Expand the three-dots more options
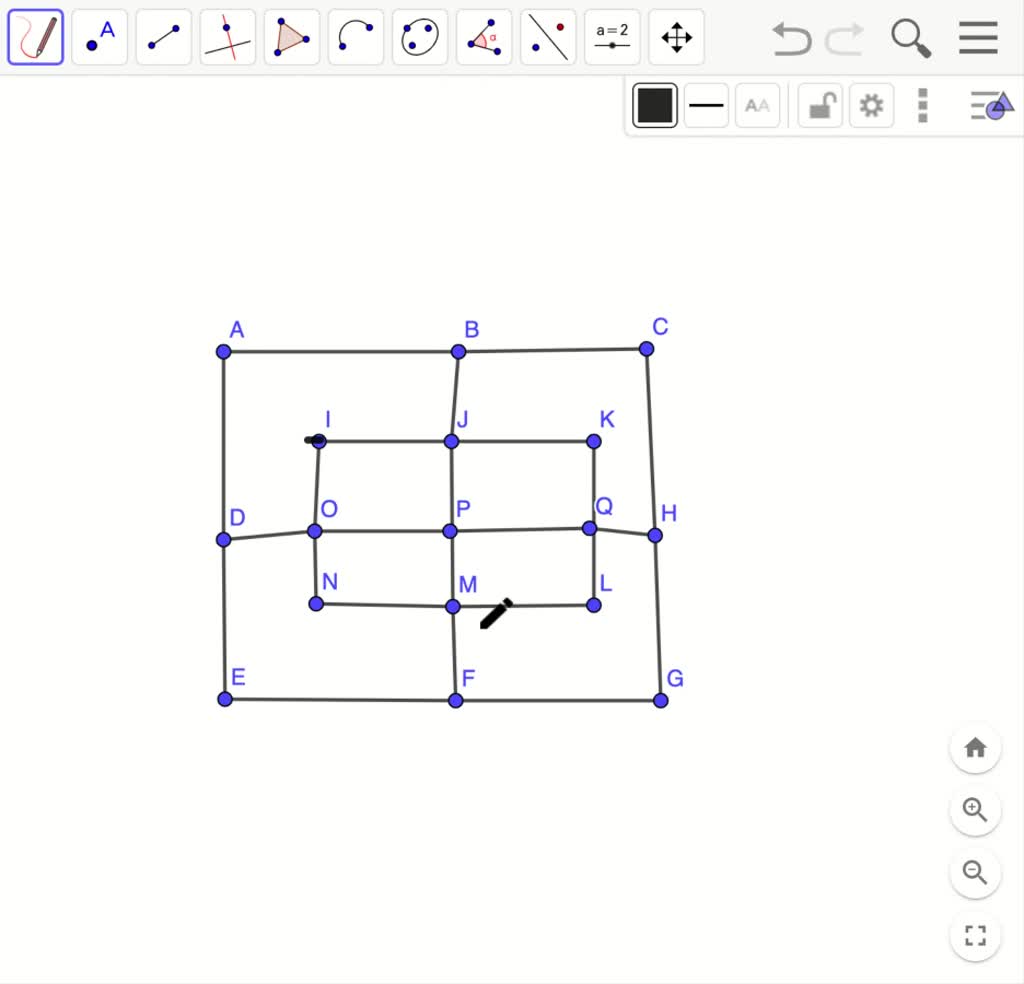Viewport: 1024px width, 984px height. point(923,105)
